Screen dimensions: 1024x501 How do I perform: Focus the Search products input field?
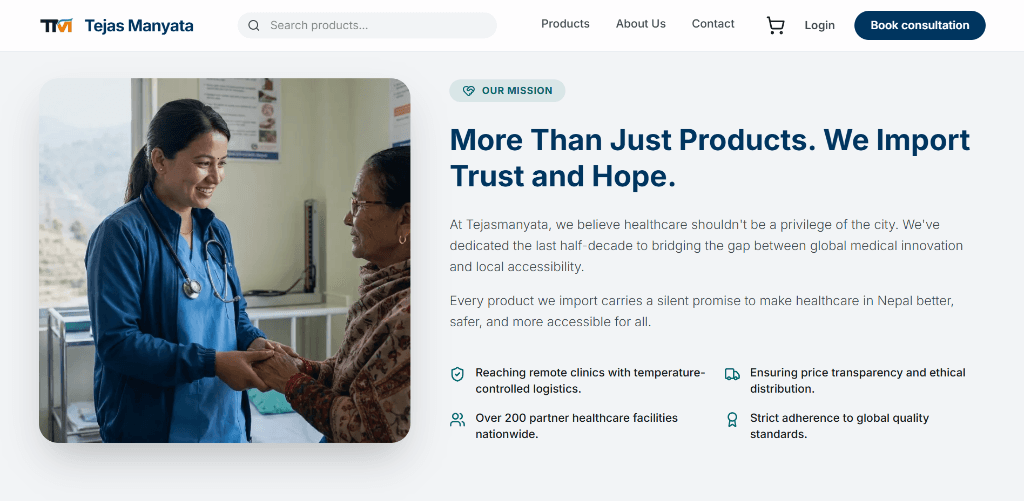[367, 25]
